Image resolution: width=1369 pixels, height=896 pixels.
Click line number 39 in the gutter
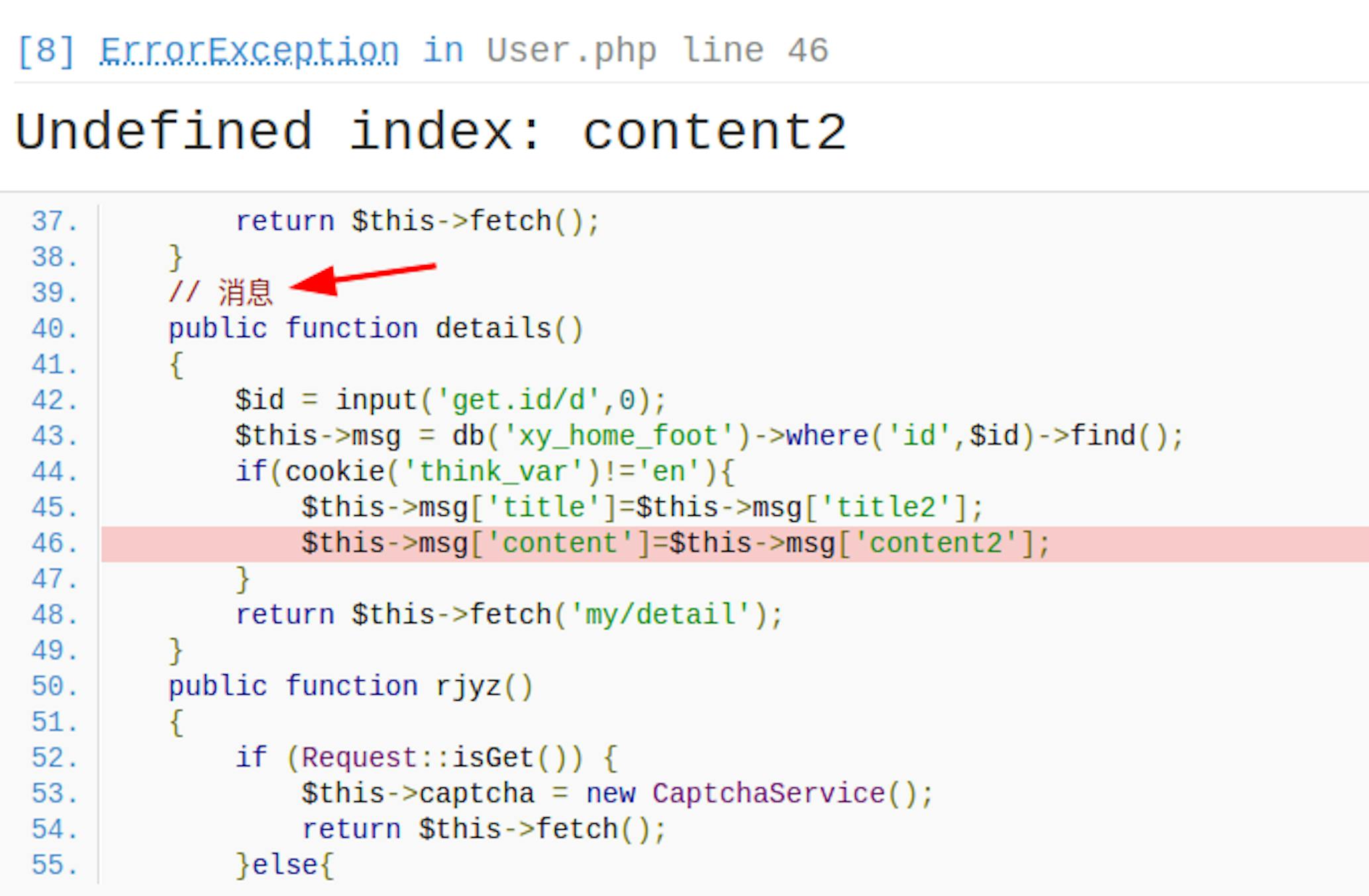tap(55, 293)
